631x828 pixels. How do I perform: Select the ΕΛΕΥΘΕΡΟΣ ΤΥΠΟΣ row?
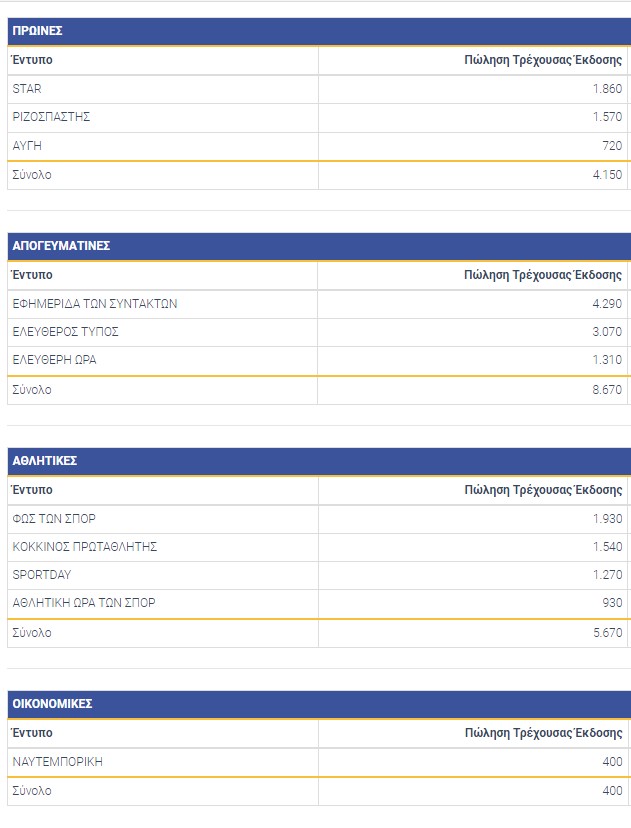click(66, 332)
